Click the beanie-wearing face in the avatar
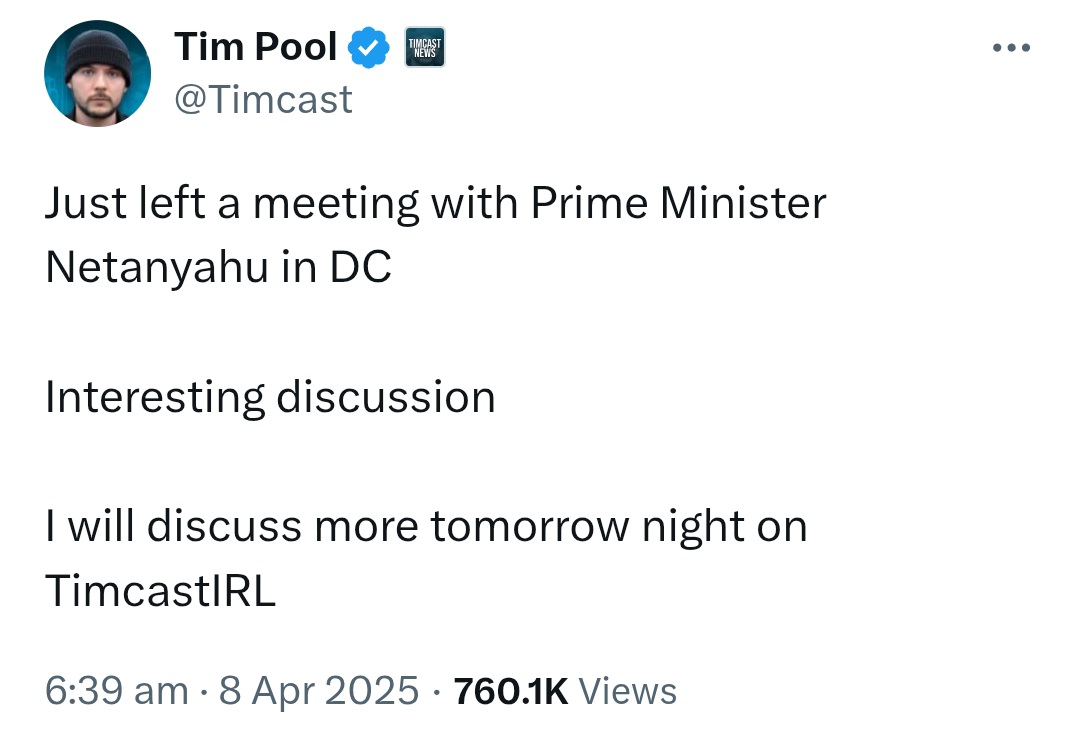The image size is (1080, 747). click(98, 79)
